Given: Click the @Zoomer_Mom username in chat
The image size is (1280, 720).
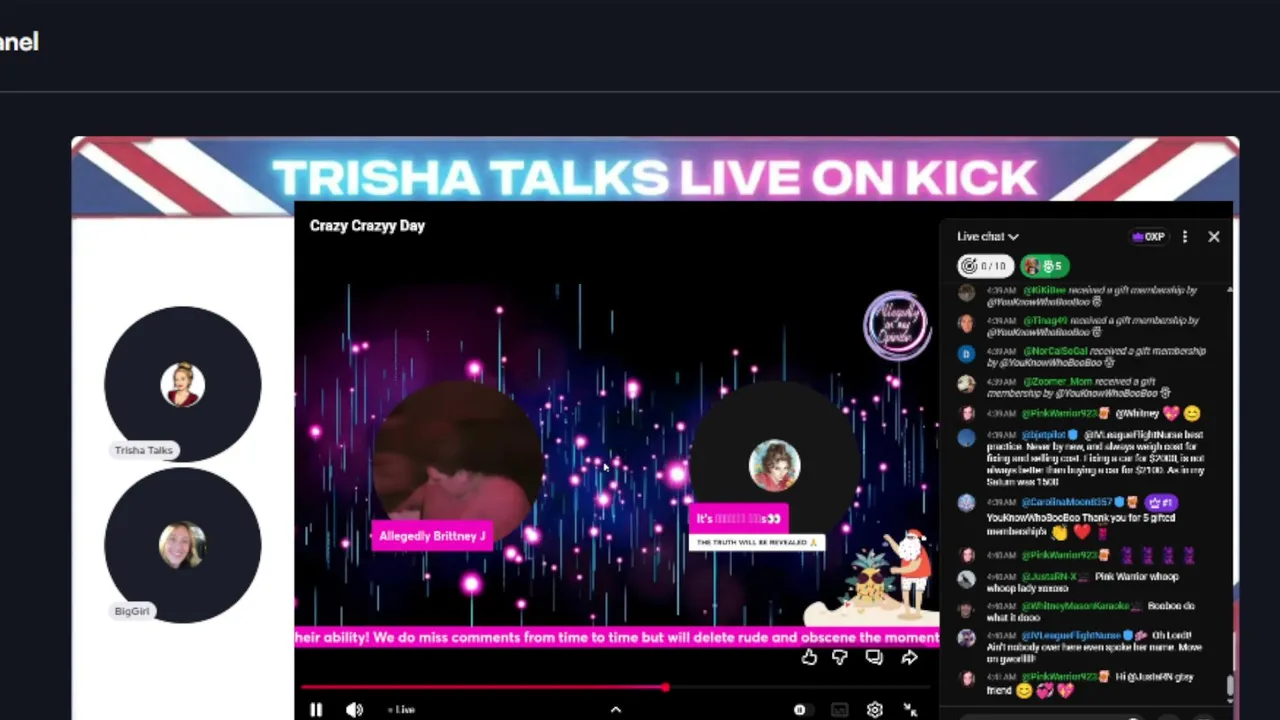Looking at the screenshot, I should pos(1058,381).
